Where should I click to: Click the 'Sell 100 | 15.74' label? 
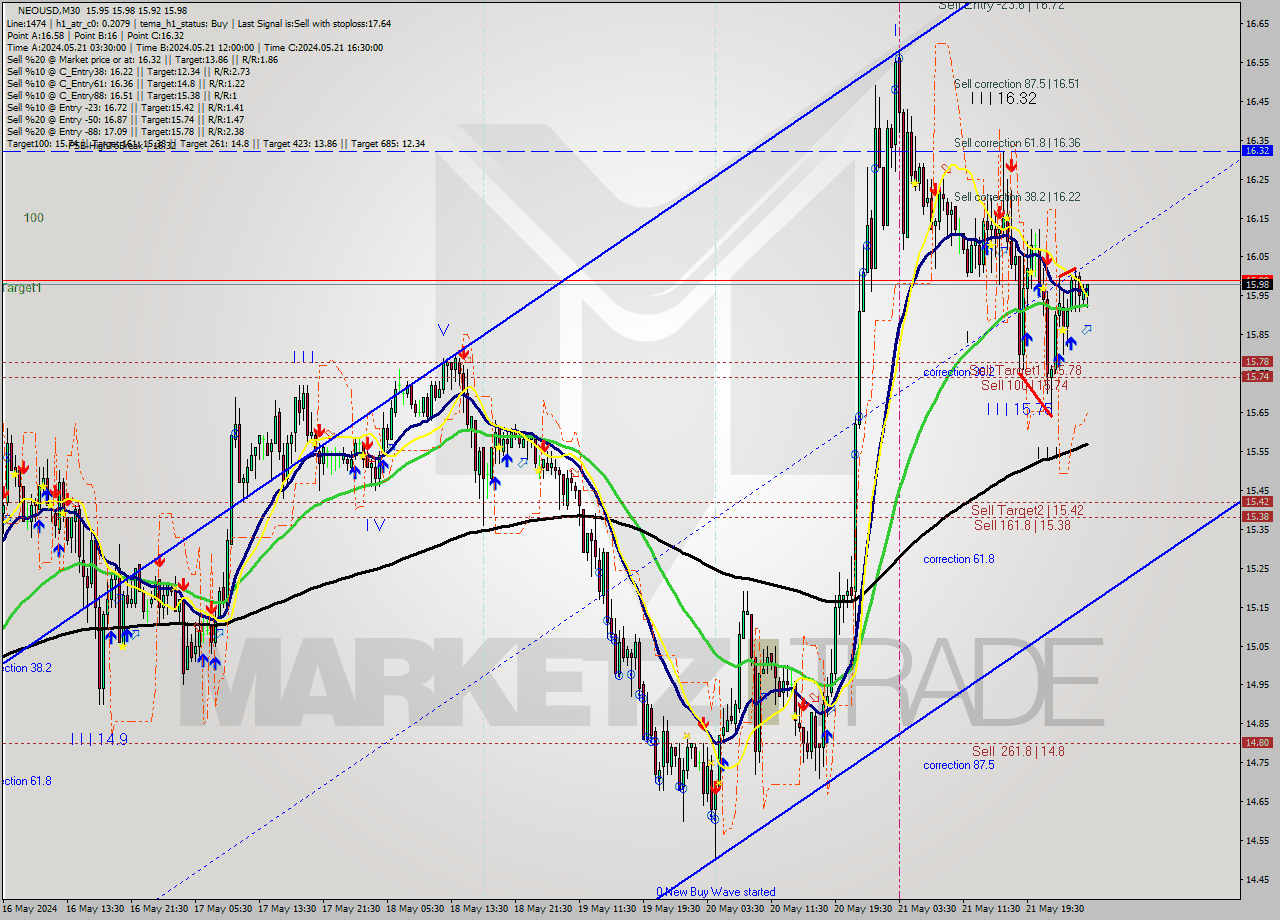1024,385
